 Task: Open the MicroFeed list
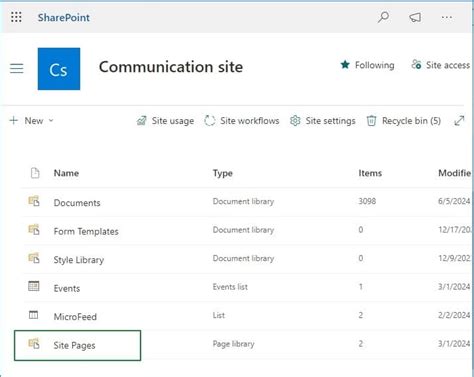tap(75, 317)
